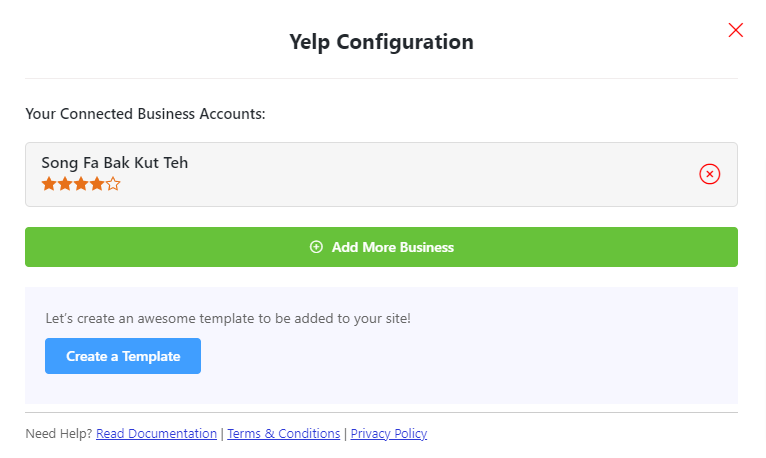Click the word Template in the blue button
The width and height of the screenshot is (766, 458).
151,356
